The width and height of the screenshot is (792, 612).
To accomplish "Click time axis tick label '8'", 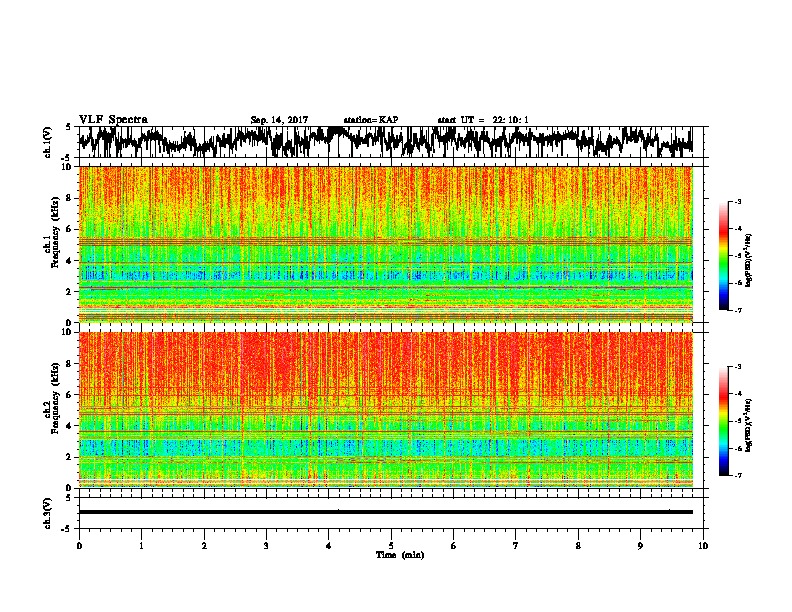I will click(x=578, y=546).
